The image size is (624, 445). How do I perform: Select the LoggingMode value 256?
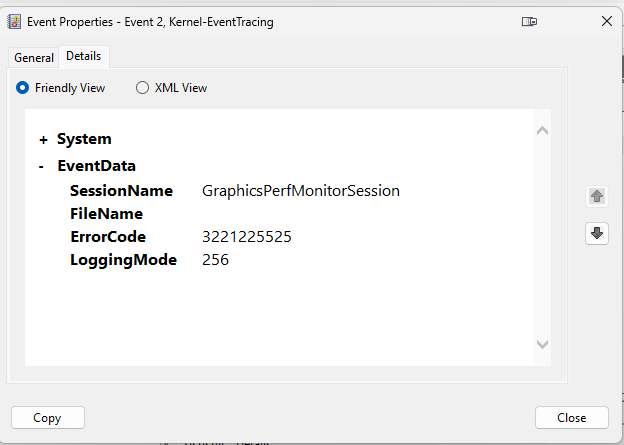[x=215, y=260]
